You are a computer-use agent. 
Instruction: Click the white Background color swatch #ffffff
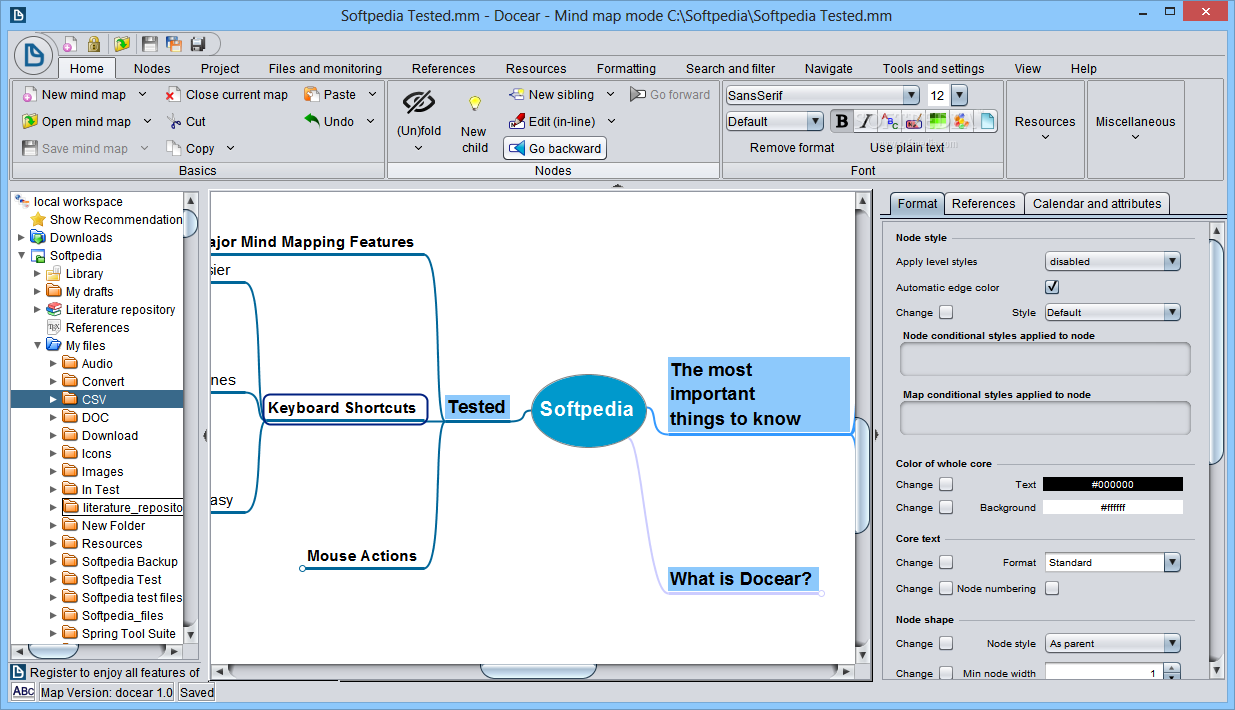point(1112,507)
